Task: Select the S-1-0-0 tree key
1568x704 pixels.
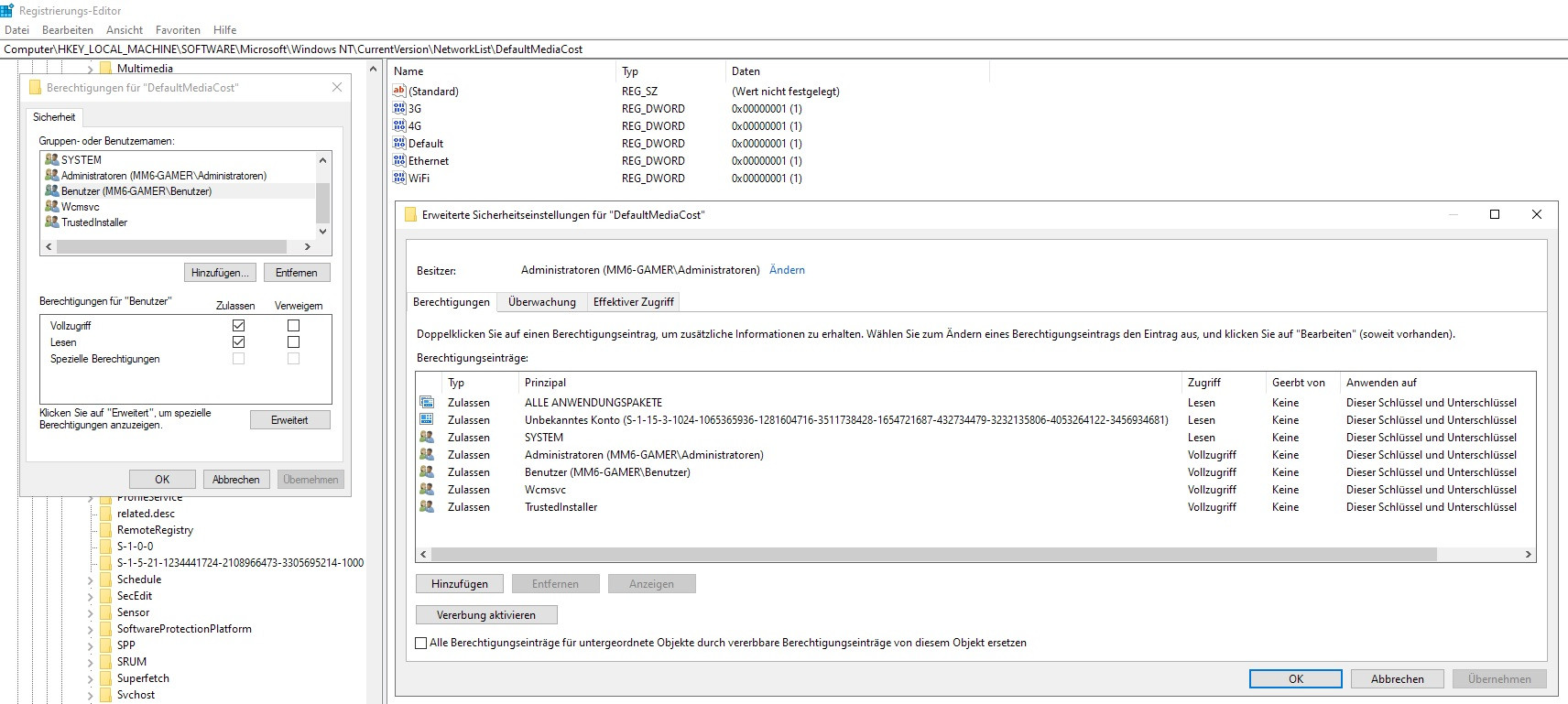Action: 135,547
